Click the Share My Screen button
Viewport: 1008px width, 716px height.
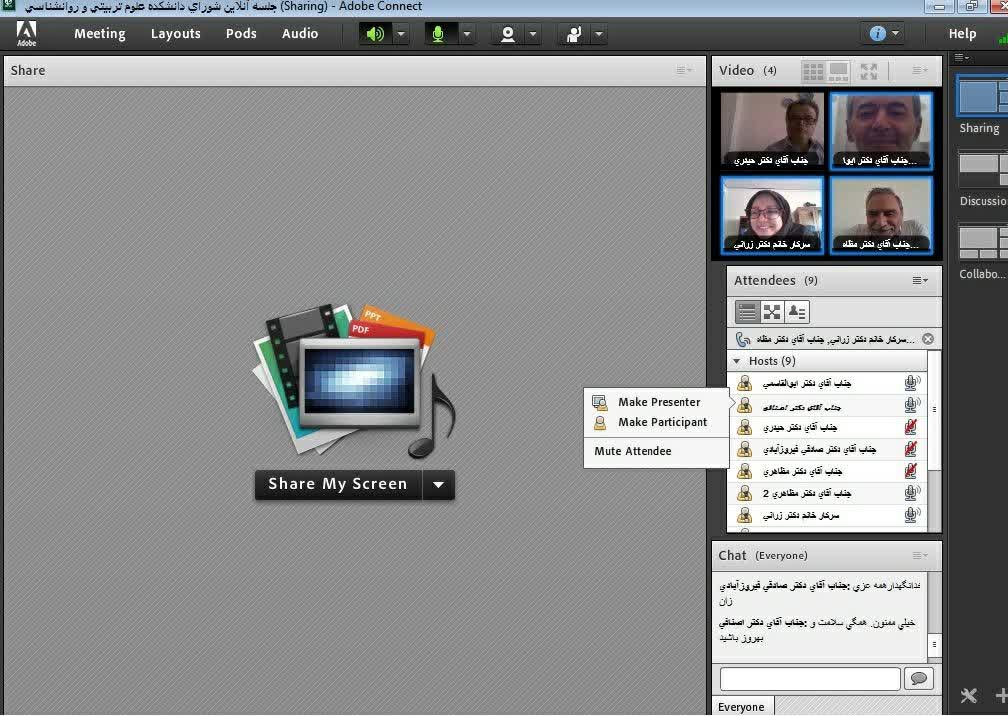click(x=338, y=485)
